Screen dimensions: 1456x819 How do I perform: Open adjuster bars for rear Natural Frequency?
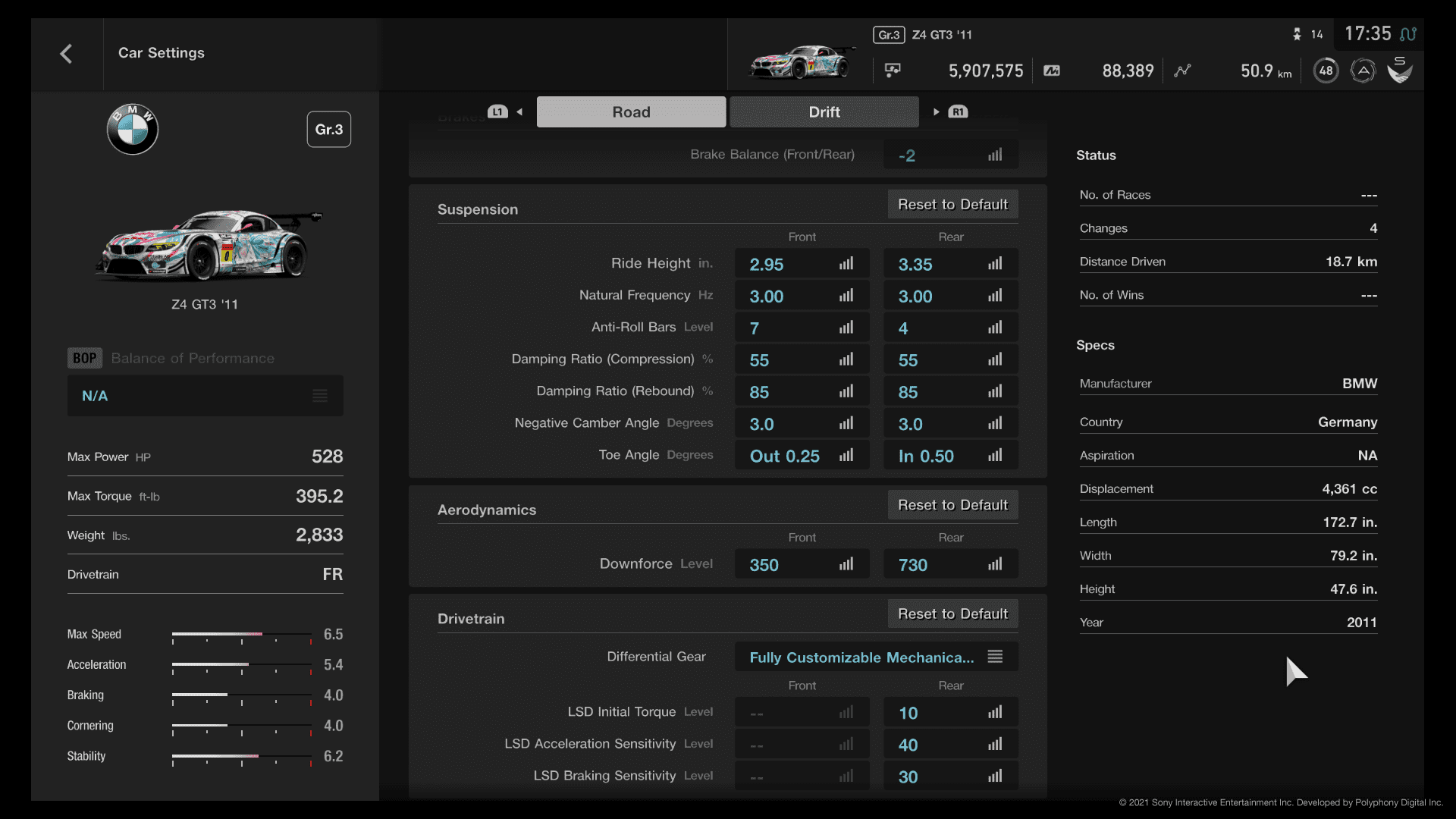995,296
